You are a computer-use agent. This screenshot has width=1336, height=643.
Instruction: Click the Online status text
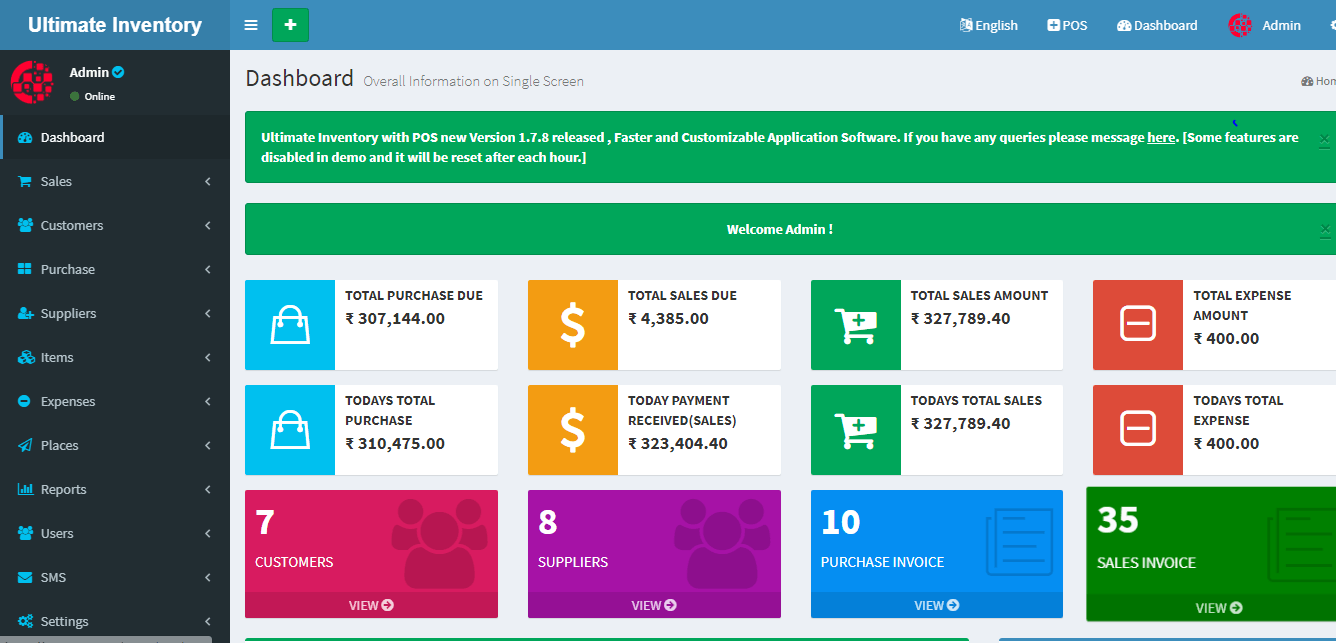point(100,97)
